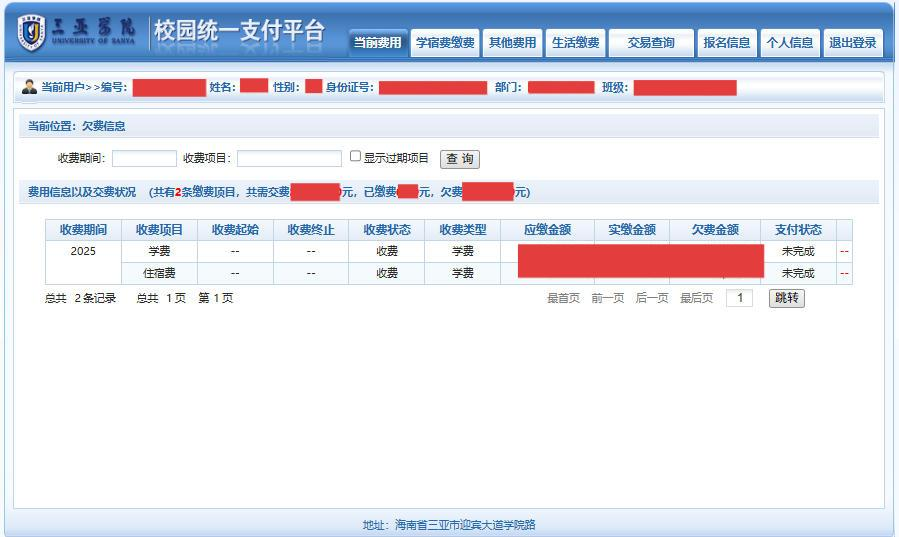The width and height of the screenshot is (899, 537).
Task: Click the University of Sanya logo
Action: (76, 33)
